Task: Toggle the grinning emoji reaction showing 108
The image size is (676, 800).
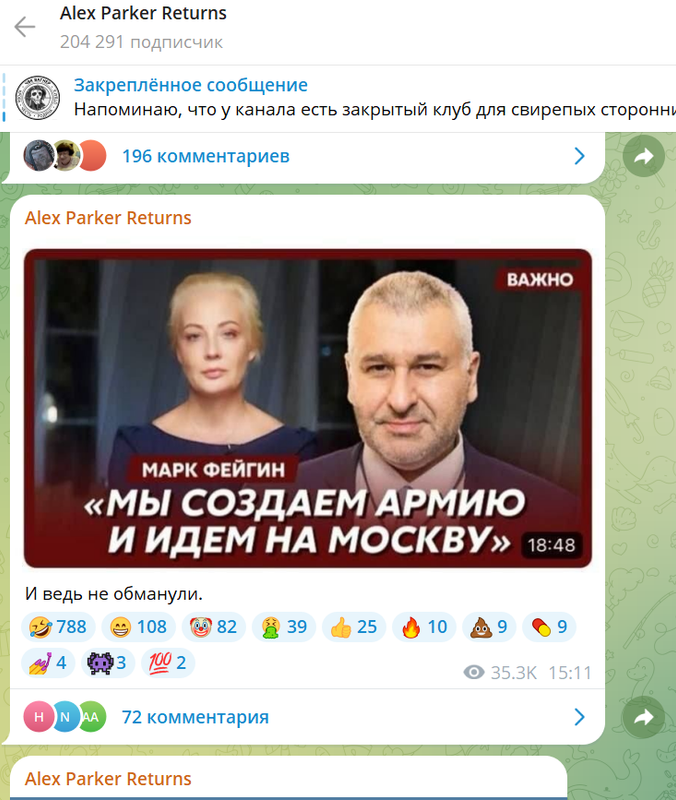Action: pyautogui.click(x=138, y=627)
